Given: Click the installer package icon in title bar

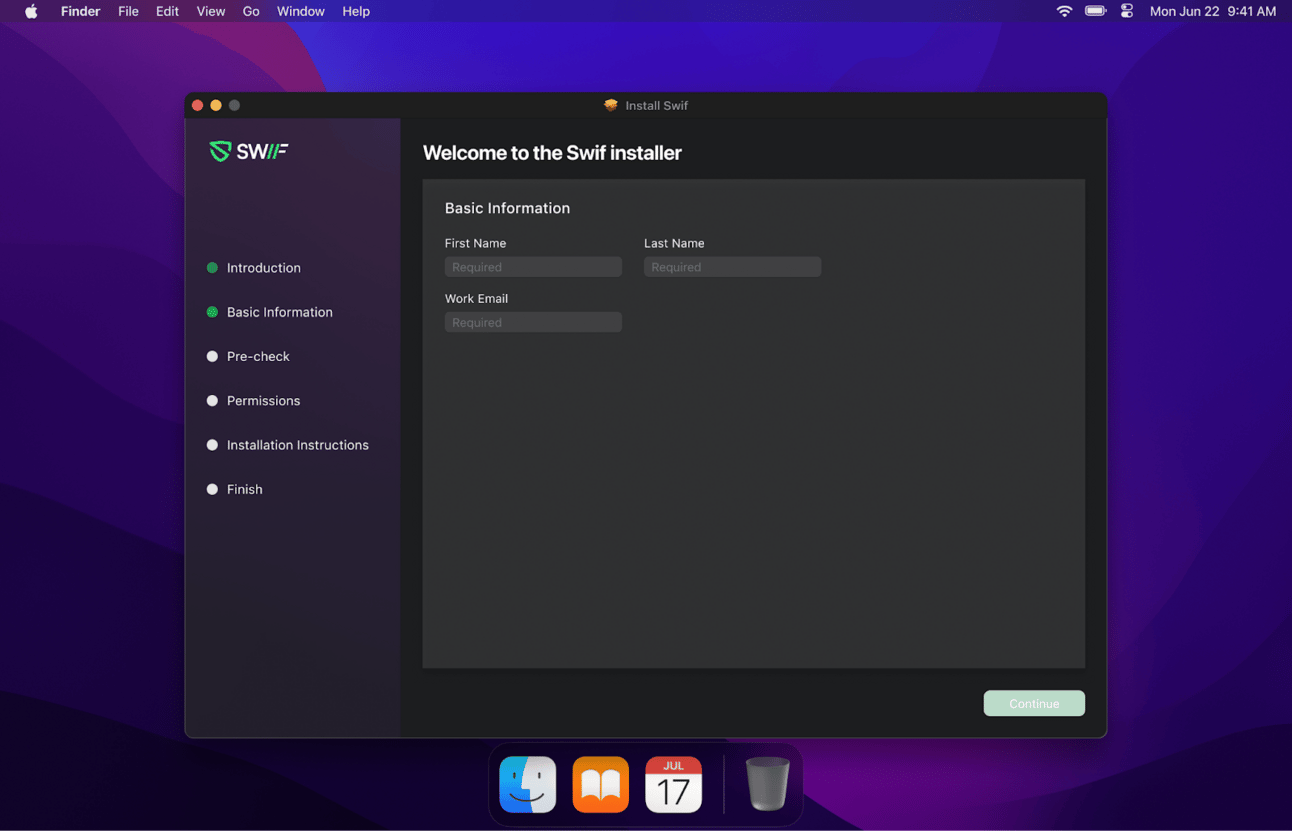Looking at the screenshot, I should click(610, 105).
